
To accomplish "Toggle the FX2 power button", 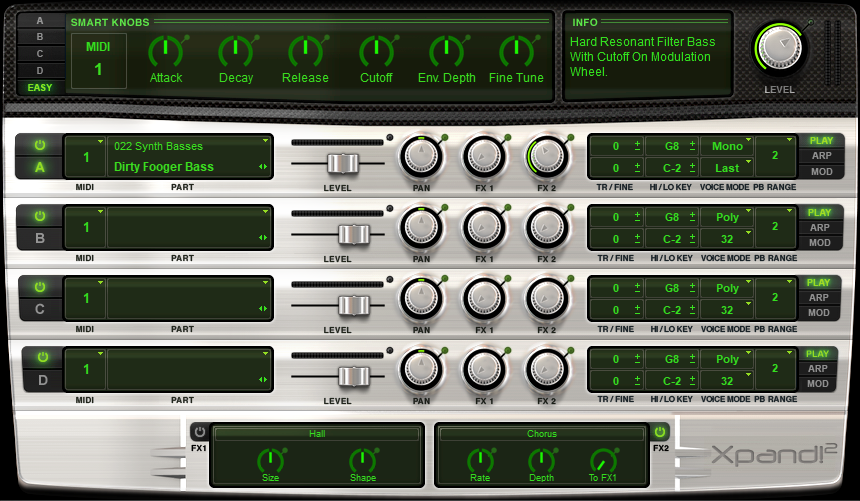I will click(660, 432).
